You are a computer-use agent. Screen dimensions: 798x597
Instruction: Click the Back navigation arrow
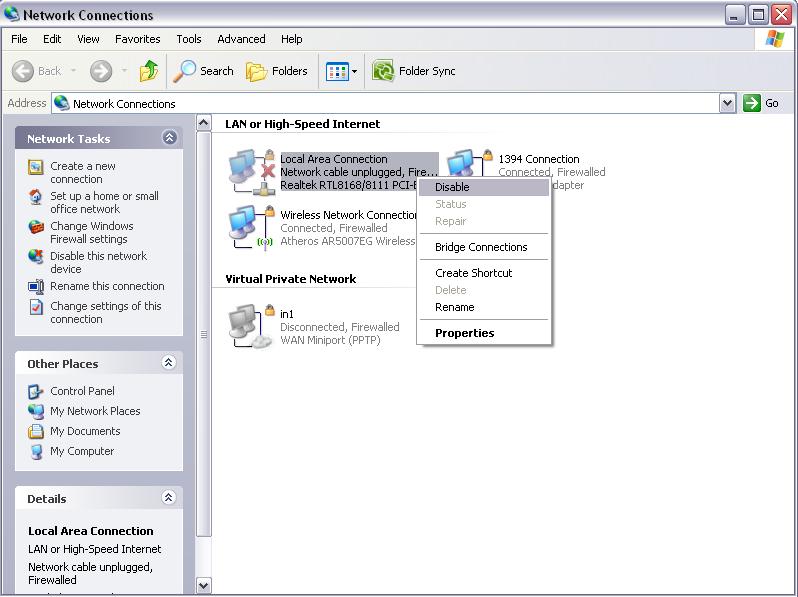[37, 71]
